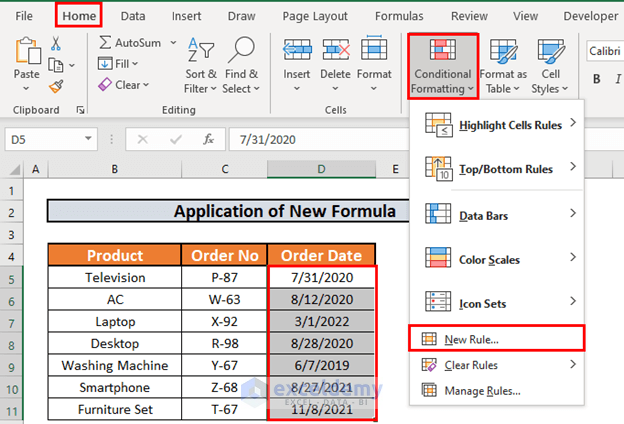
Task: Expand the Highlight Cells Rules submenu arrow
Action: coord(573,123)
